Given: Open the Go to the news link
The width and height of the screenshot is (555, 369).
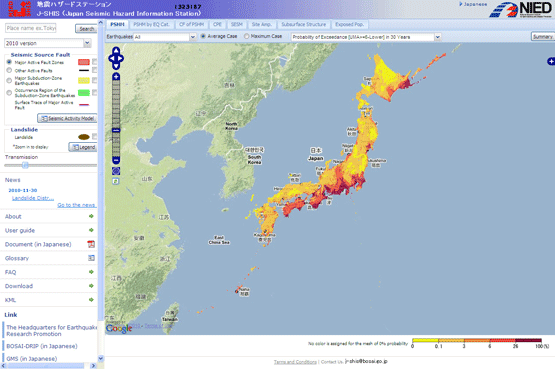Looking at the screenshot, I should click(x=76, y=205).
